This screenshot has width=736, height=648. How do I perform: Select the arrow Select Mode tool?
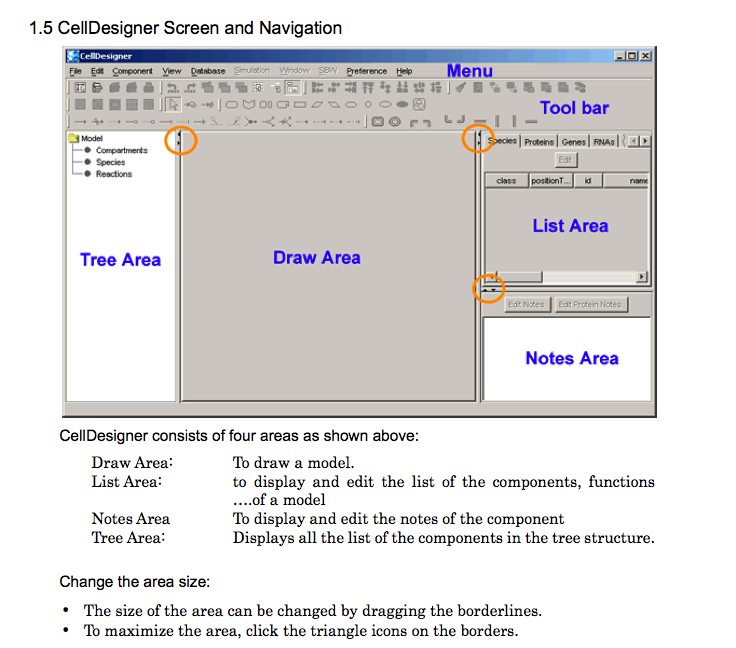point(171,104)
